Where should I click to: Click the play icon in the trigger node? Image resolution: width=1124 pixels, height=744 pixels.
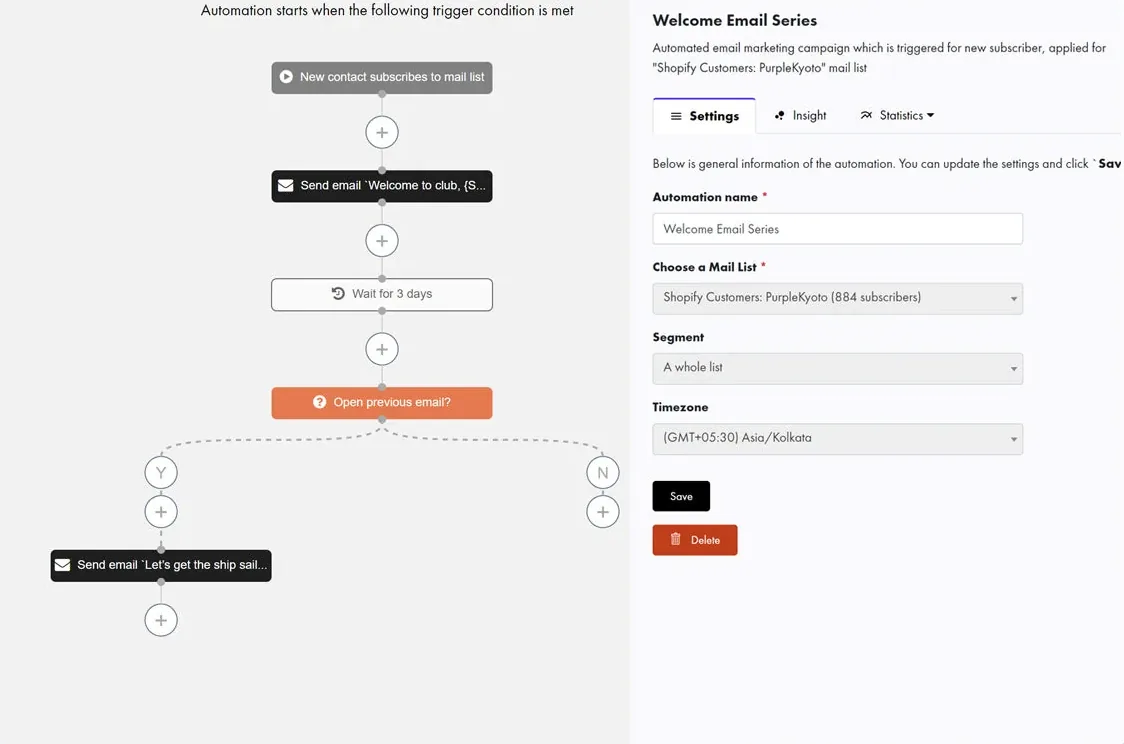pyautogui.click(x=286, y=77)
